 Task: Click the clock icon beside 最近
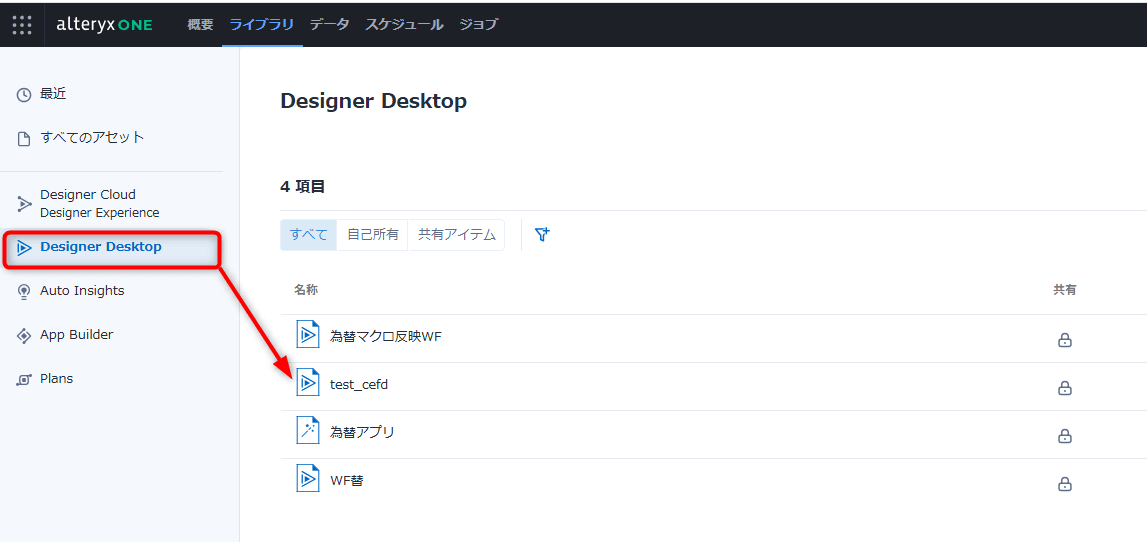click(24, 94)
